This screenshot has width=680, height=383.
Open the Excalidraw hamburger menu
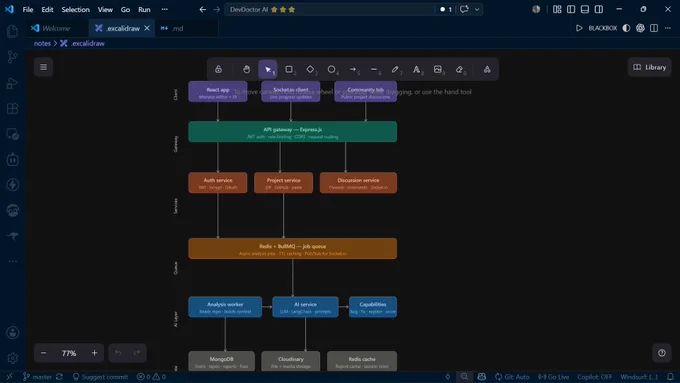click(43, 67)
